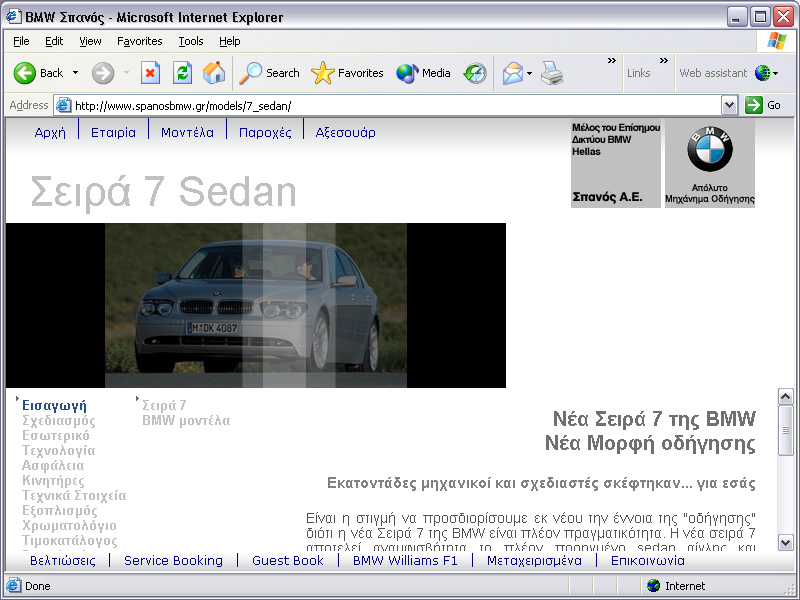
Task: Click the BMW roundel logo
Action: 710,149
